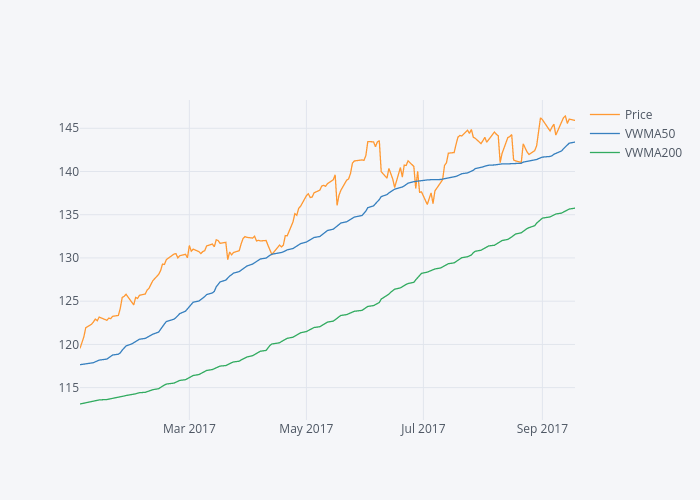The image size is (700, 500).
Task: Click the Mar 2017 x-axis label
Action: (x=189, y=429)
